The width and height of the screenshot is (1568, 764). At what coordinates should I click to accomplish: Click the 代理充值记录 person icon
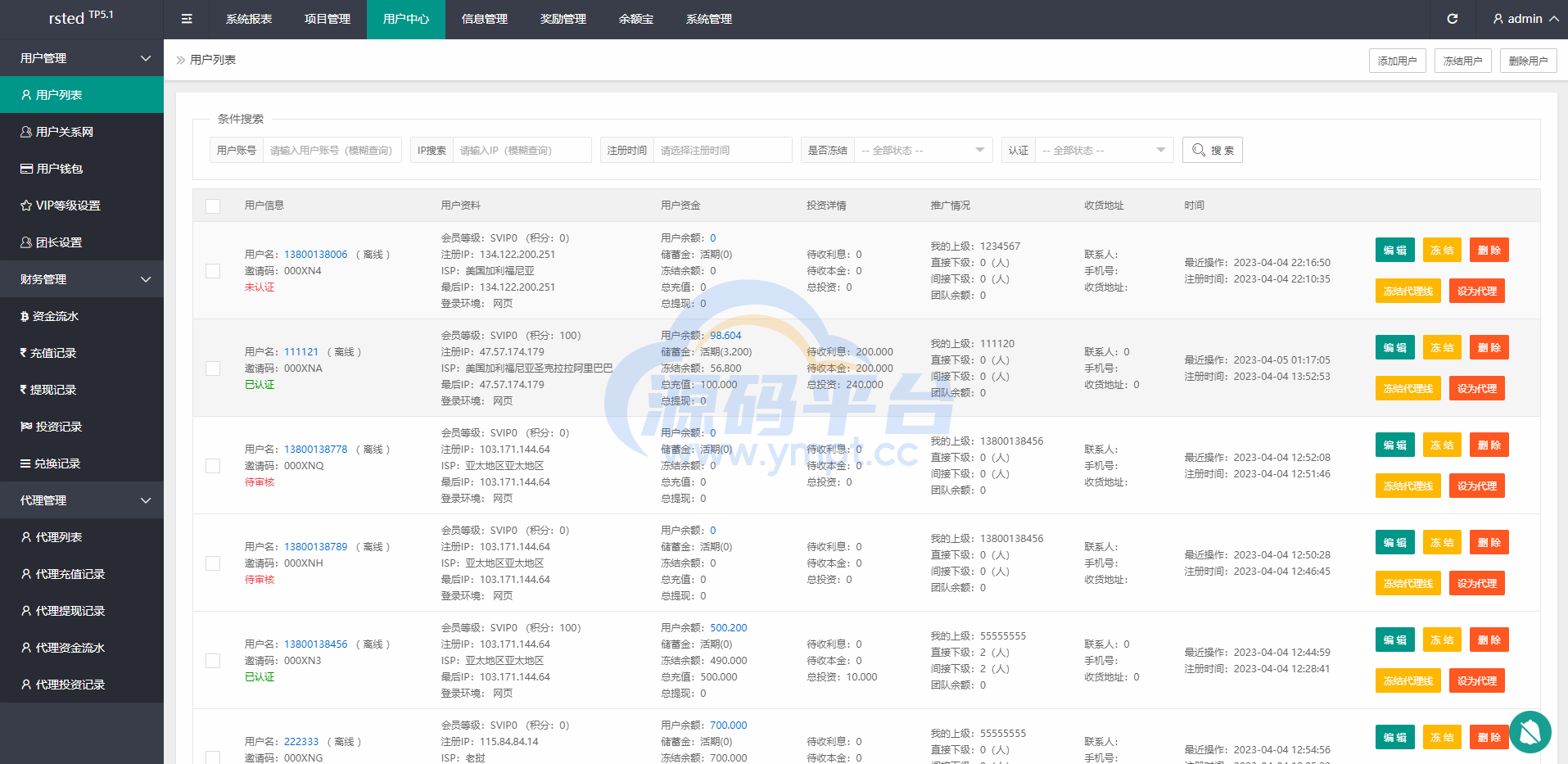(x=26, y=574)
